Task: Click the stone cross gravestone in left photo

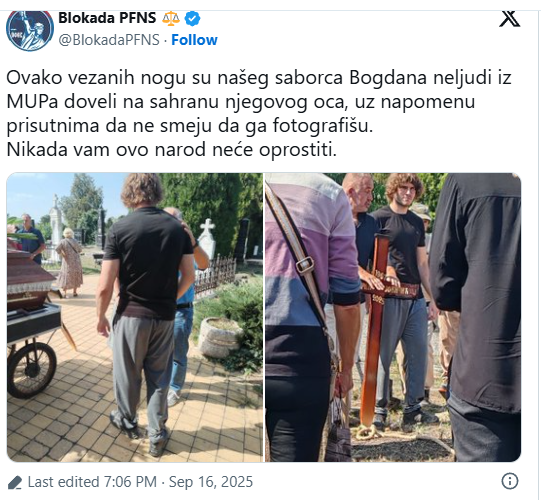Action: [207, 238]
